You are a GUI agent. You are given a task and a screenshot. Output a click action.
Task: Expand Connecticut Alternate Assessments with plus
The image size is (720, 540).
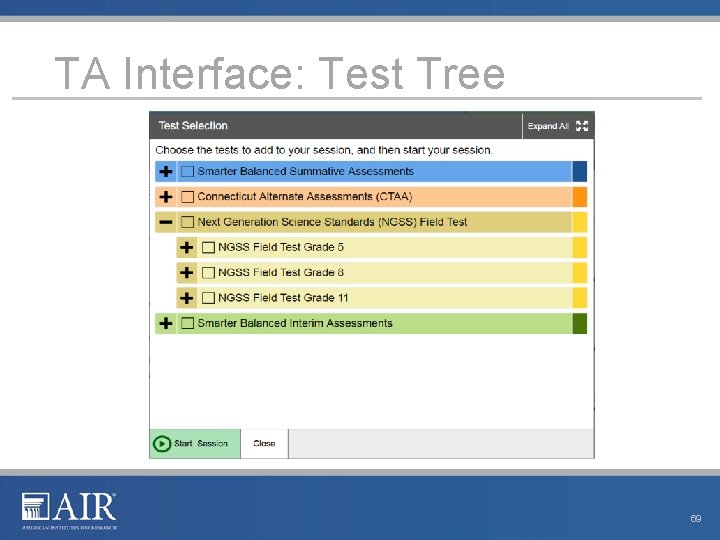pos(166,197)
